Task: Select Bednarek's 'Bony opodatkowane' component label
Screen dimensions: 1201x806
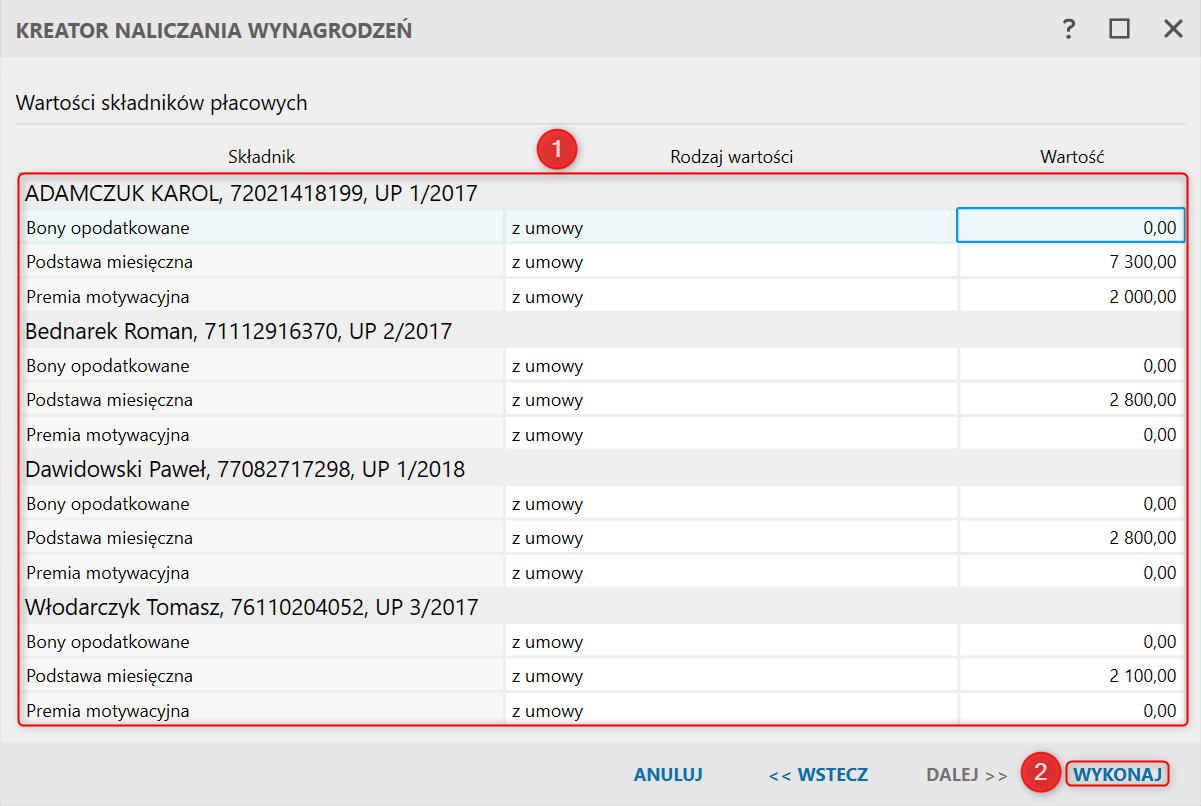Action: [x=108, y=366]
